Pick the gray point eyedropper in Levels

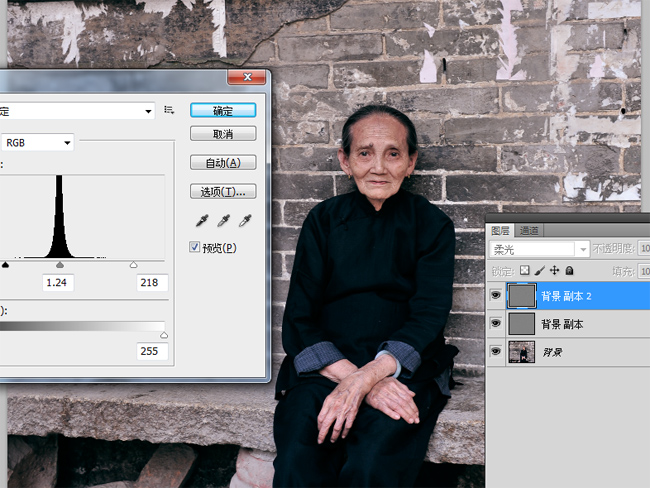222,220
